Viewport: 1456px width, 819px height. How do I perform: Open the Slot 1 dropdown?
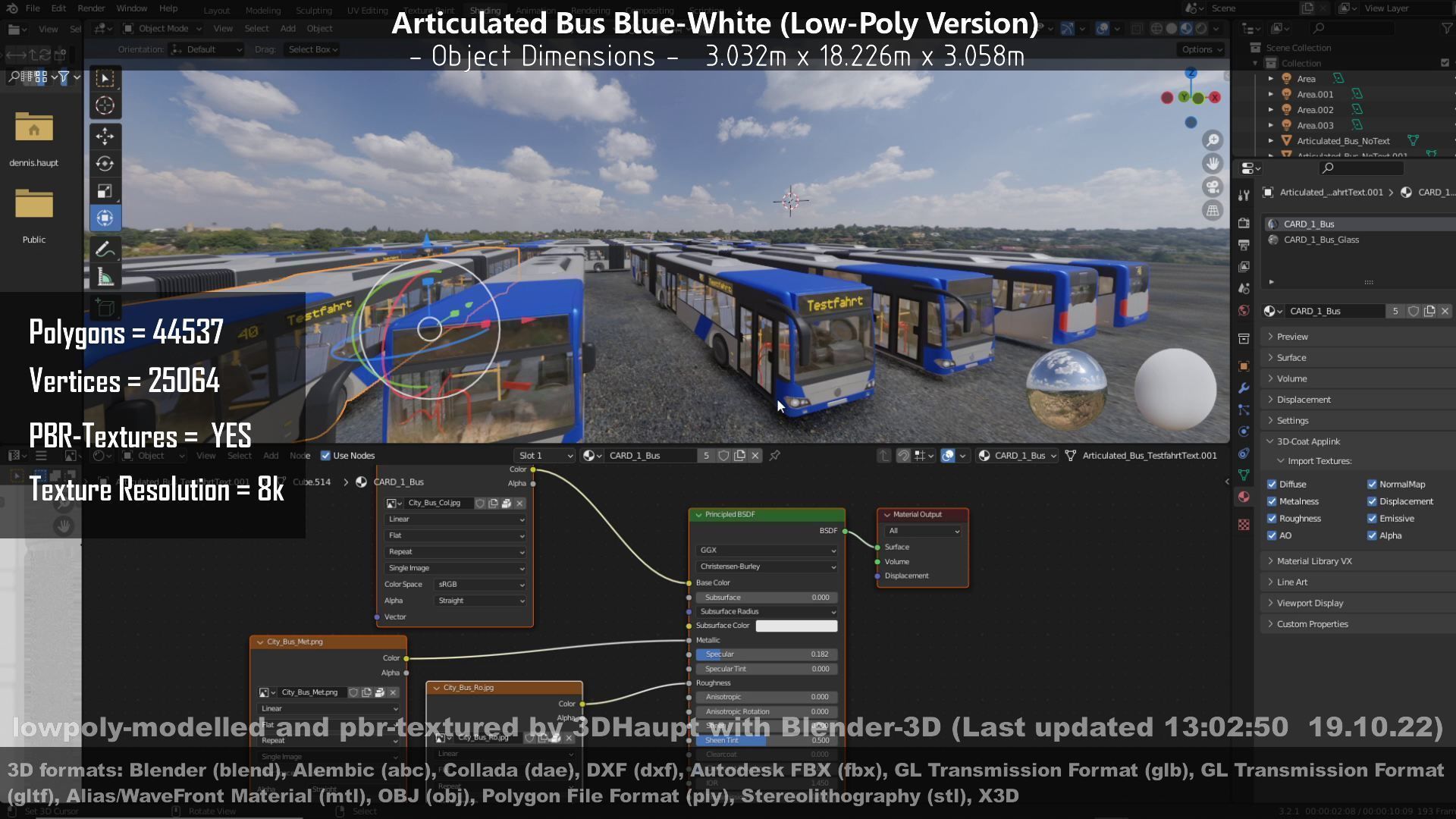click(544, 456)
